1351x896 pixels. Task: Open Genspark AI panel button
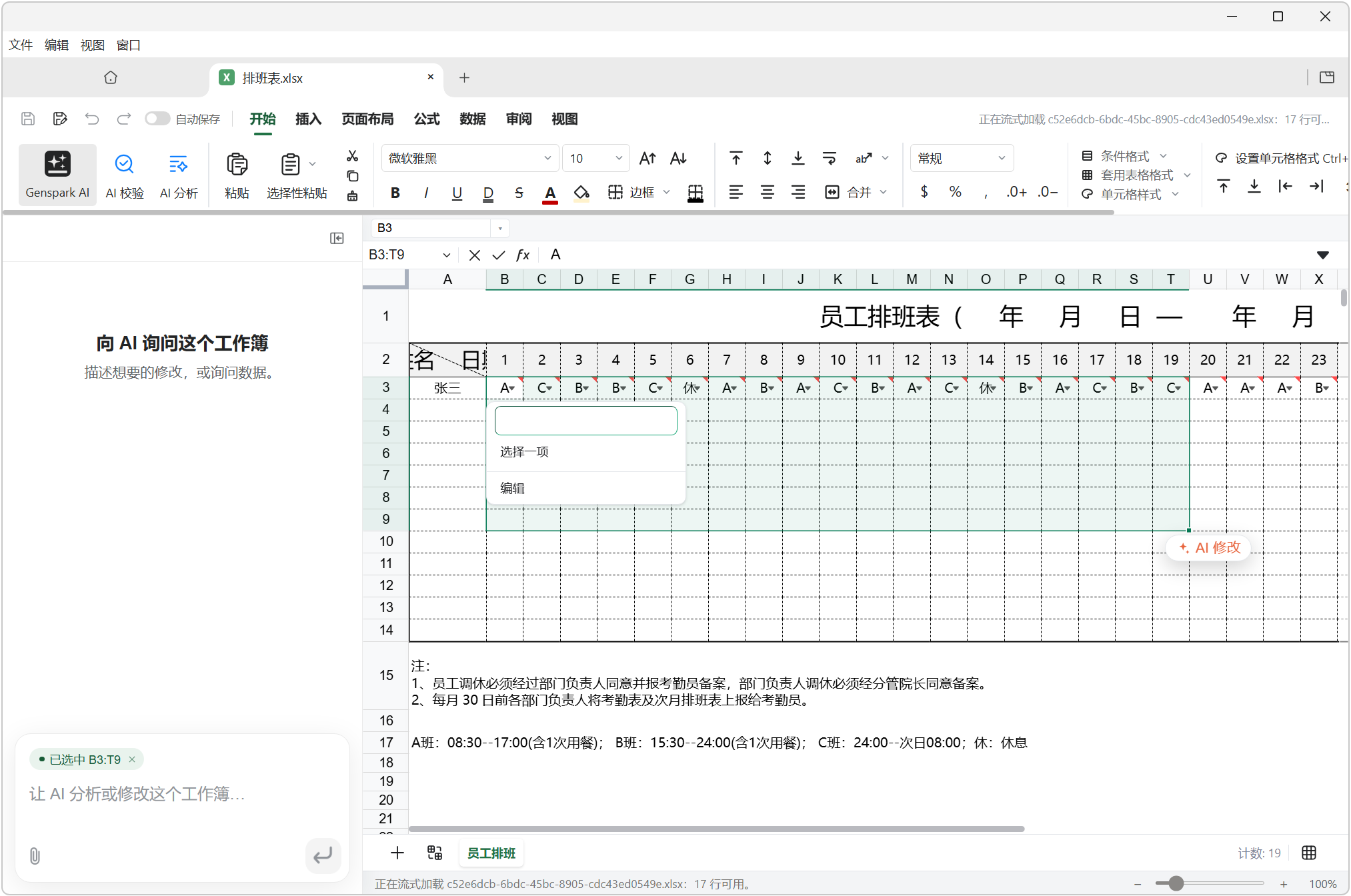[x=57, y=175]
